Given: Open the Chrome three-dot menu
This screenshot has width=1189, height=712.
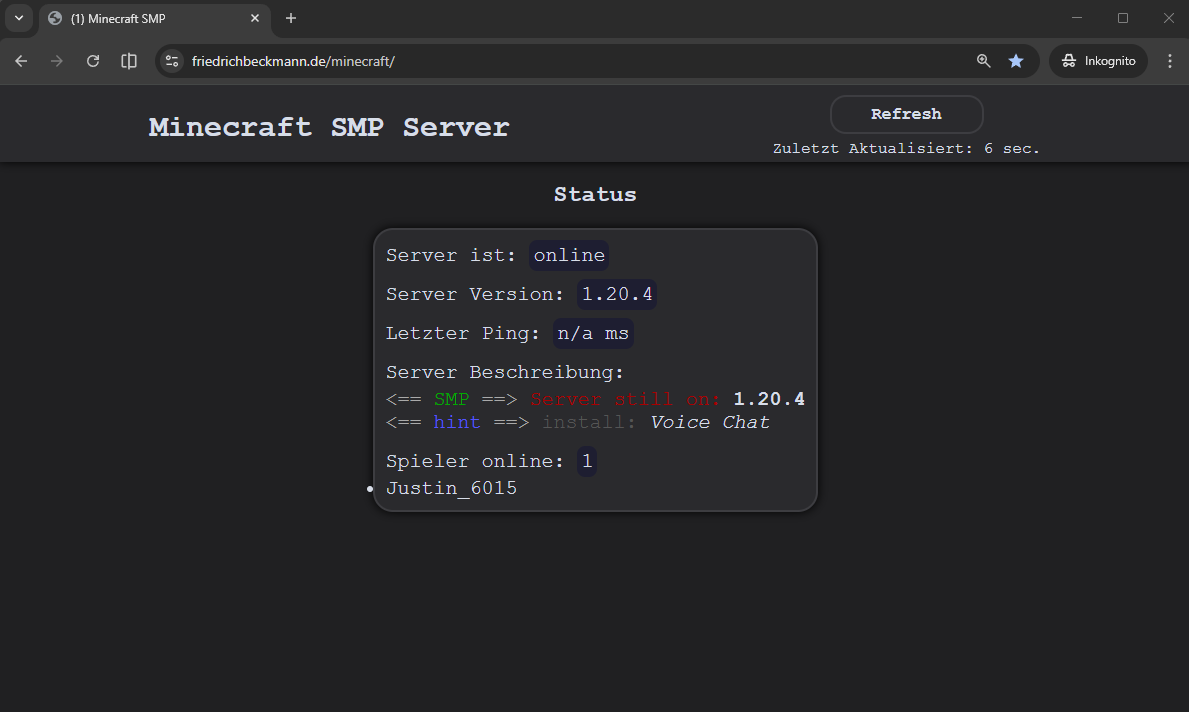Looking at the screenshot, I should coord(1169,61).
